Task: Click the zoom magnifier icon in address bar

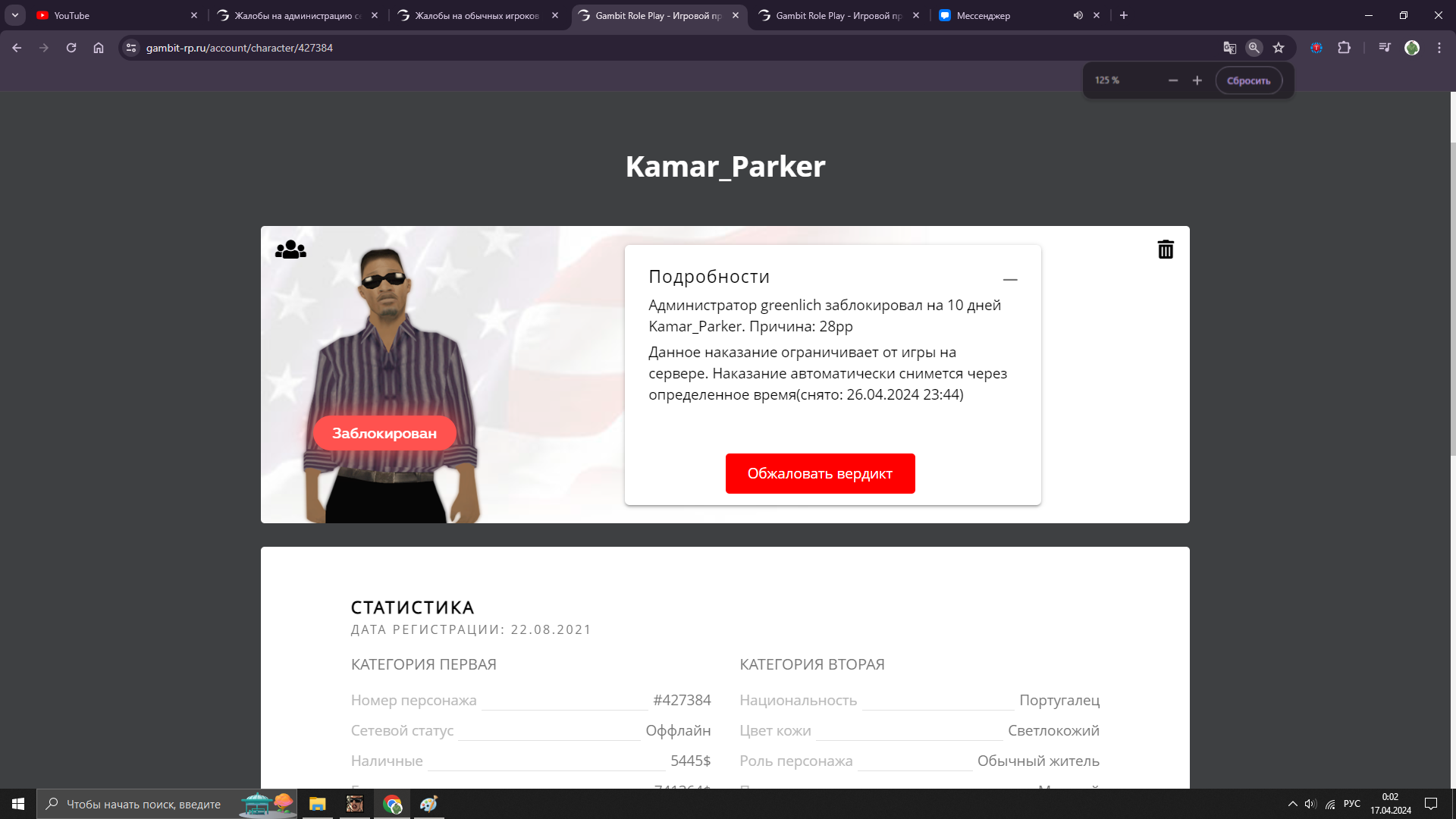Action: coord(1254,48)
